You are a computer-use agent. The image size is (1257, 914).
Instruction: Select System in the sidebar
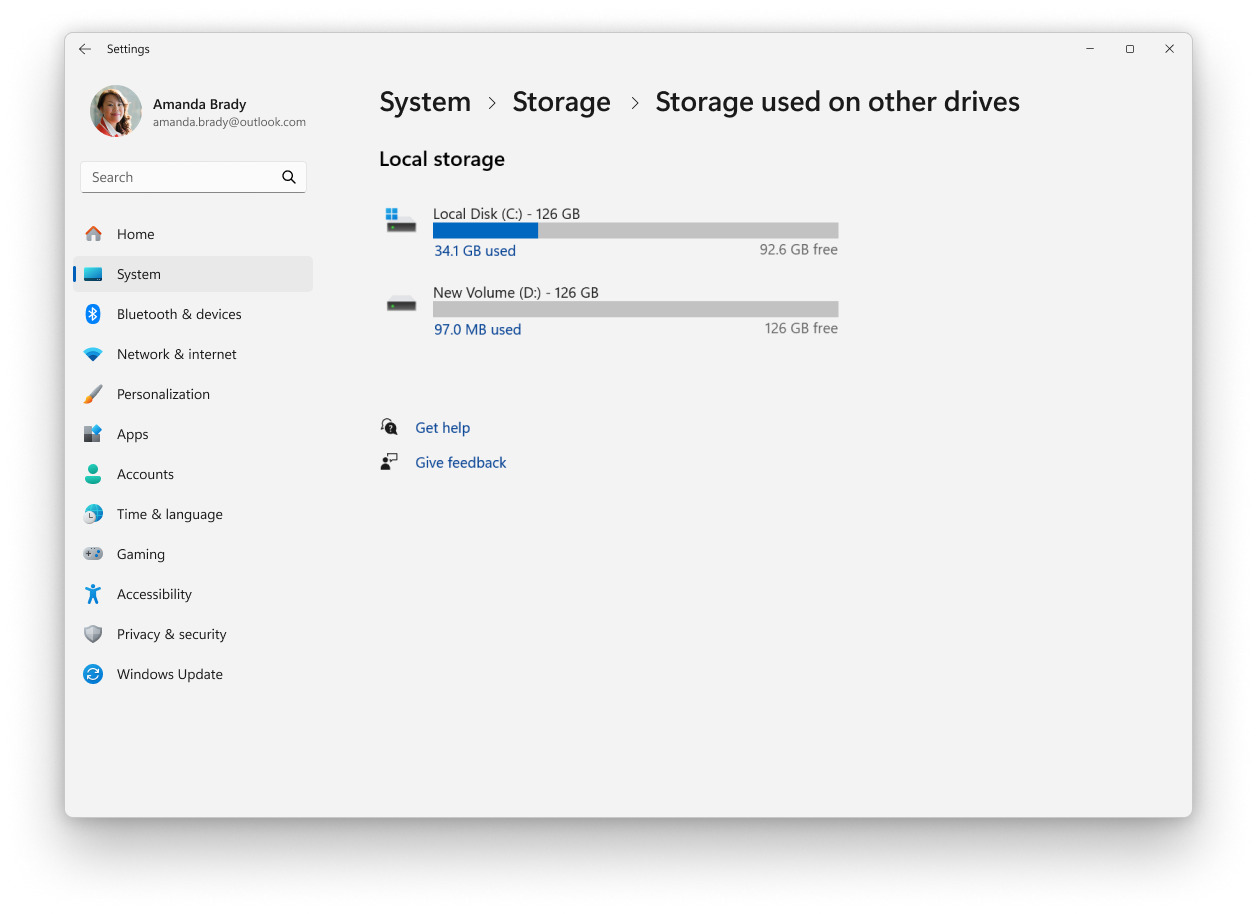point(193,274)
